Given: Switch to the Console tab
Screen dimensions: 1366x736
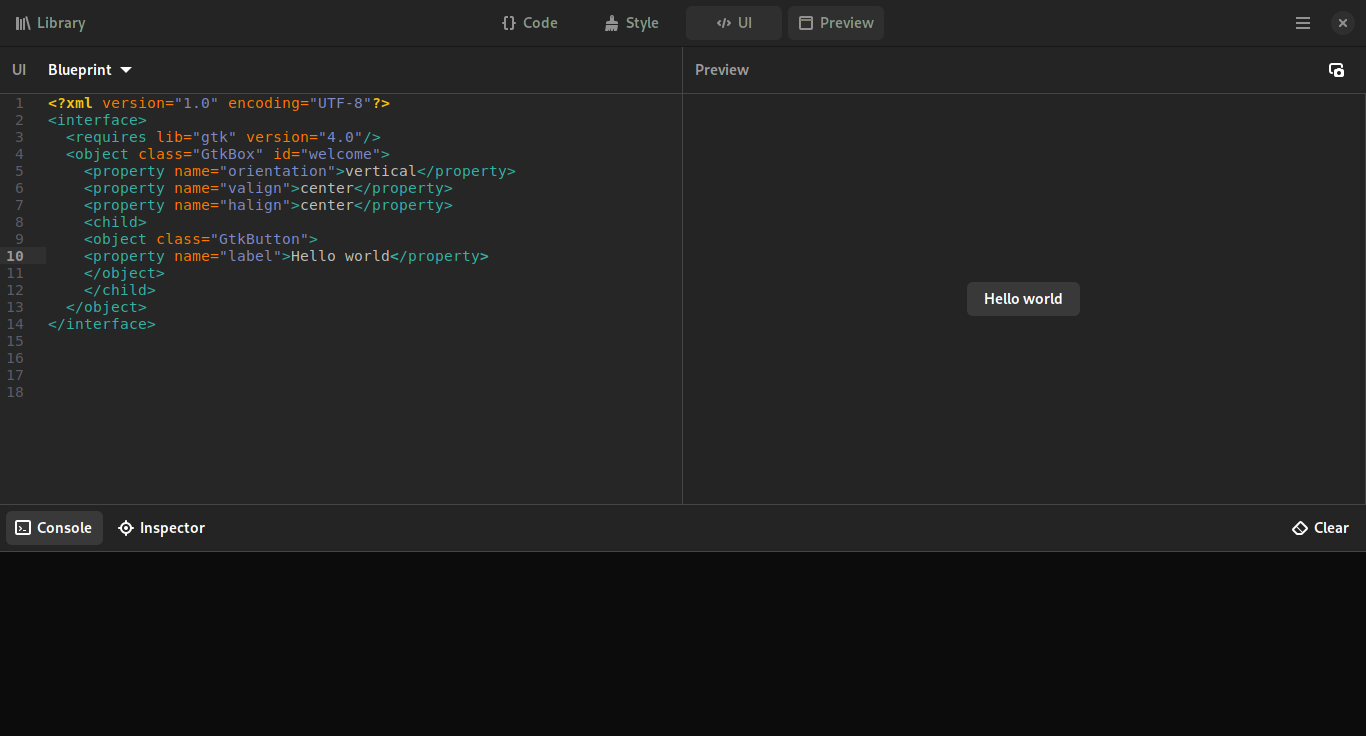Looking at the screenshot, I should pyautogui.click(x=54, y=527).
